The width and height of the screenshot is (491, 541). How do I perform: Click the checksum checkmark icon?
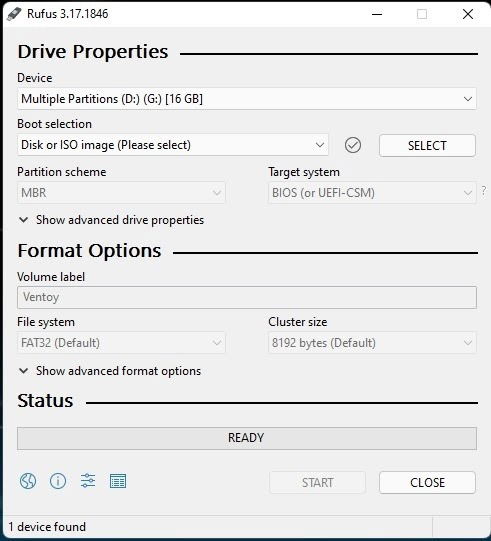tap(353, 145)
